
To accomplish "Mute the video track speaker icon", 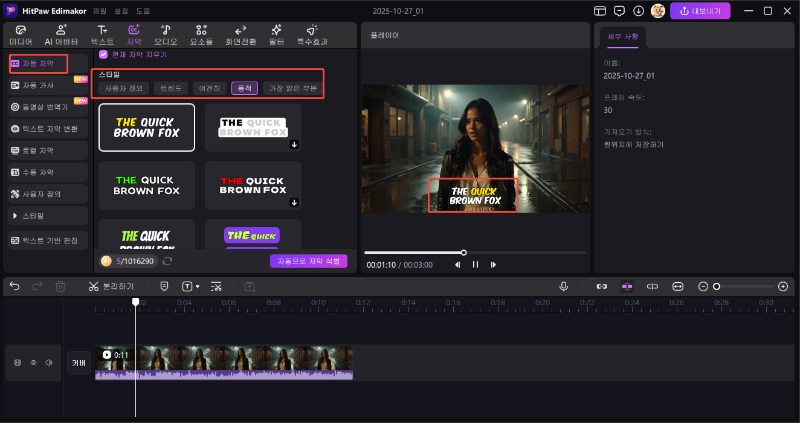I will (x=47, y=362).
